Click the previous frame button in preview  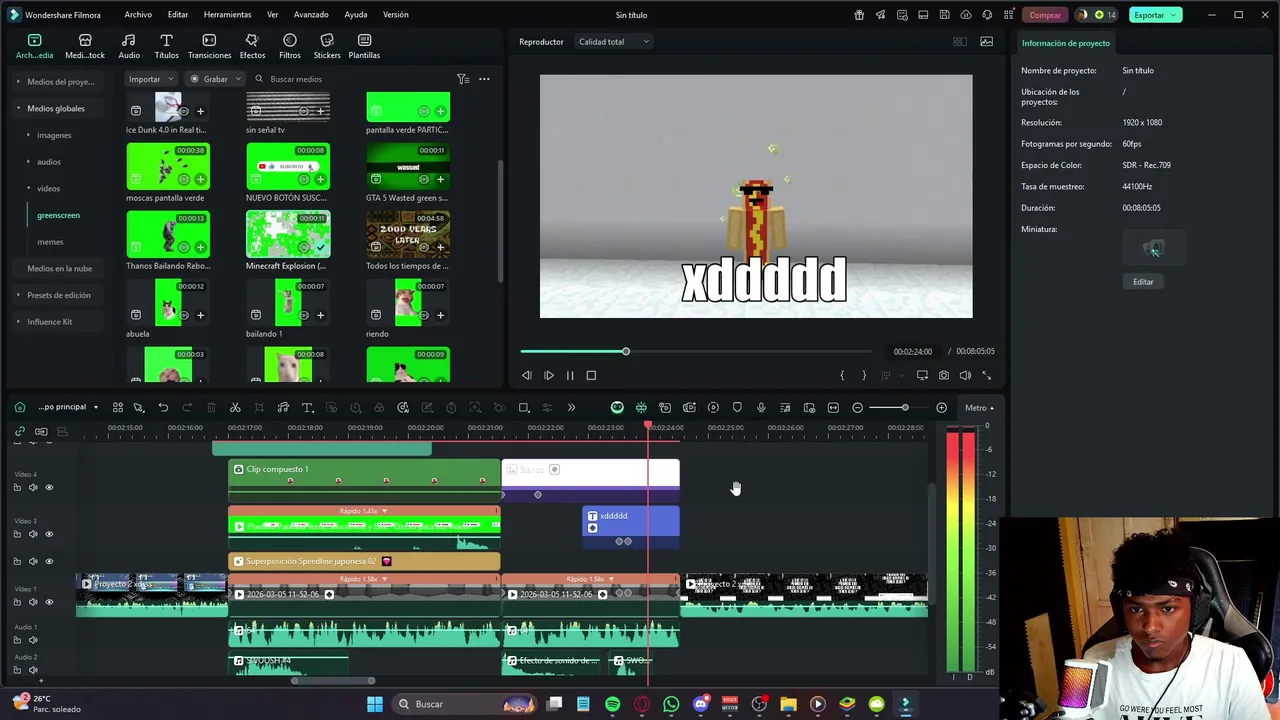click(x=526, y=375)
